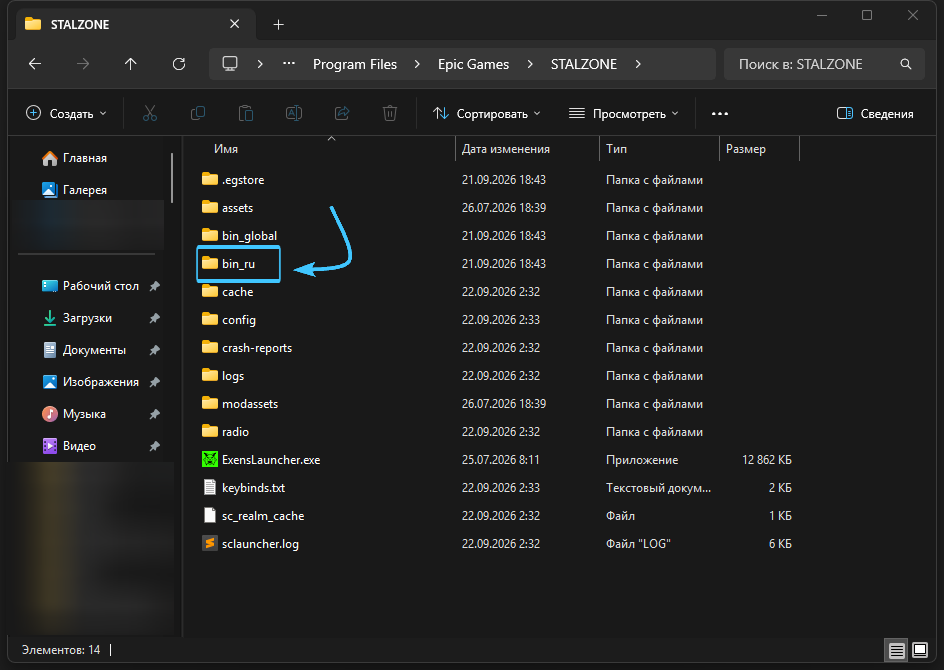Click the Copy icon in toolbar
Viewport: 944px width, 670px height.
coord(197,113)
